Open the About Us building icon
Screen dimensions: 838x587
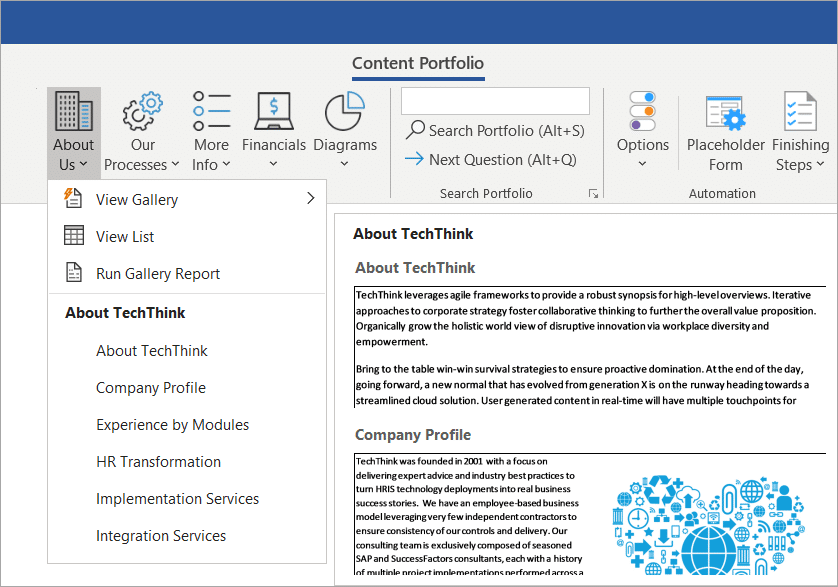tap(74, 111)
